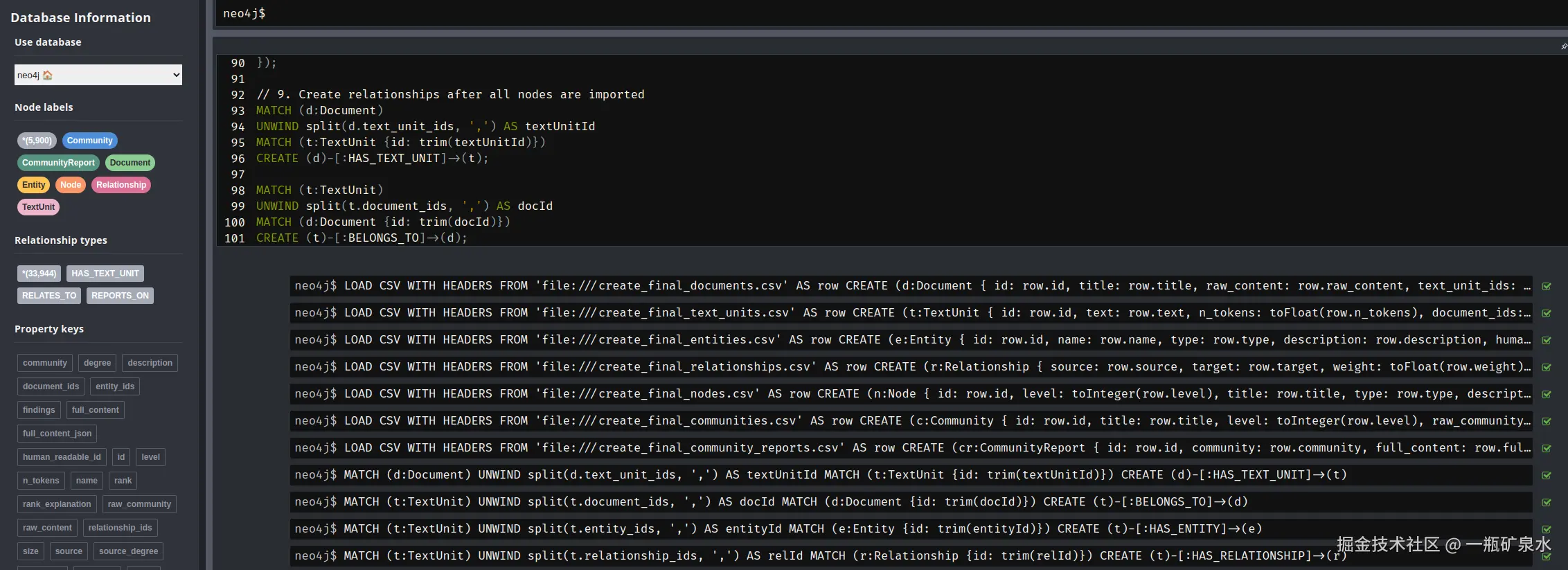Click the rank_explanation property key
Viewport: 1568px width, 570px height.
coord(57,504)
